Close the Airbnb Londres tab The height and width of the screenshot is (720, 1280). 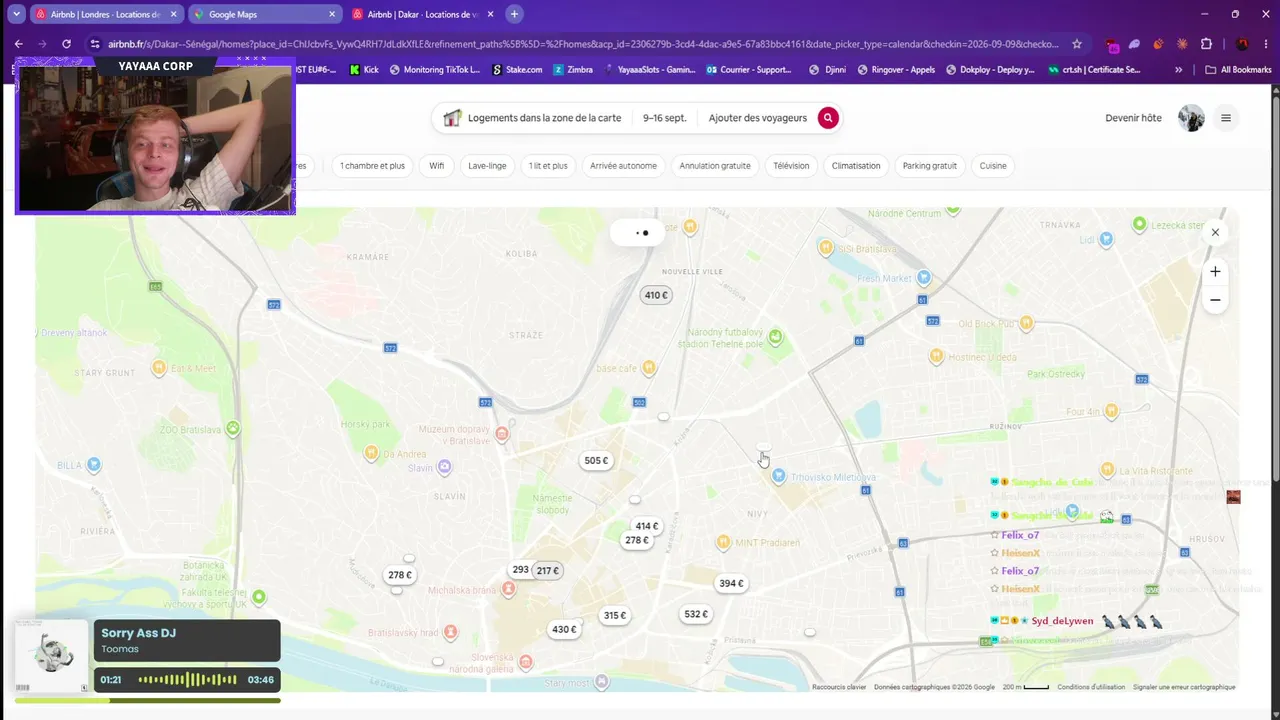(173, 14)
